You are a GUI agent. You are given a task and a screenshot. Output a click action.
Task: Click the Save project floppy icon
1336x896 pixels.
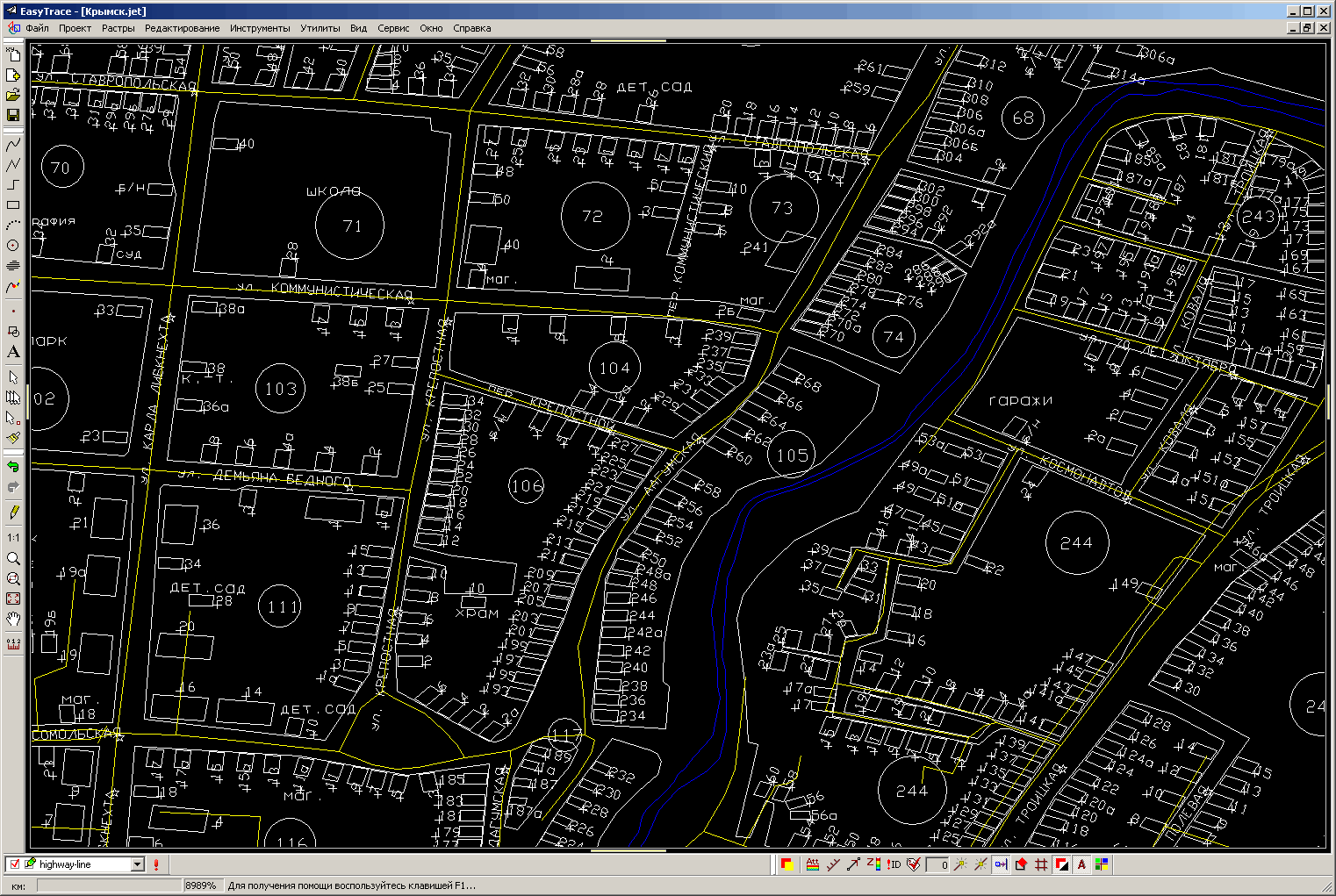13,115
